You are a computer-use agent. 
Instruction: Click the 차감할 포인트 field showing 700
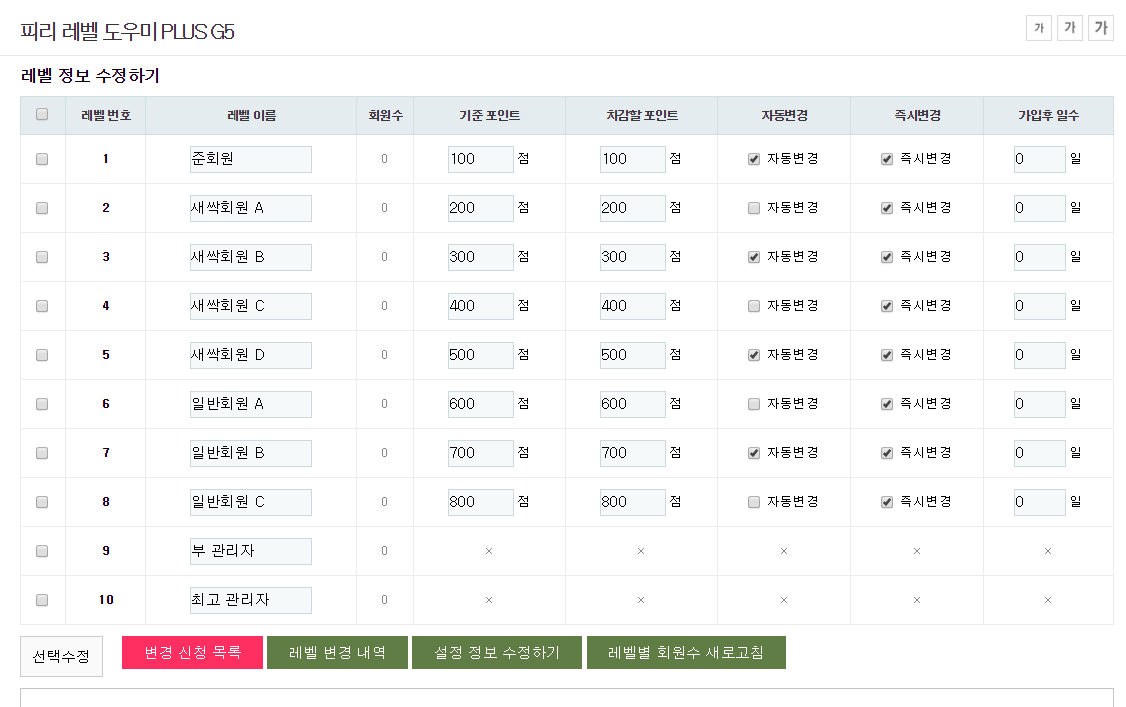[x=632, y=453]
